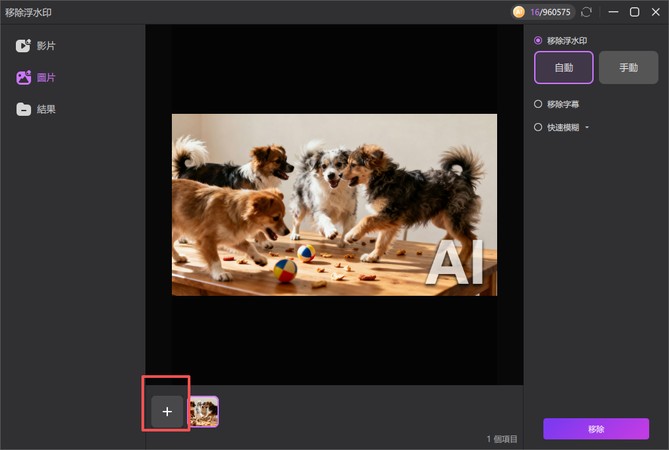669x450 pixels.
Task: Expand the 快速模糊 dropdown arrow
Action: pos(587,128)
